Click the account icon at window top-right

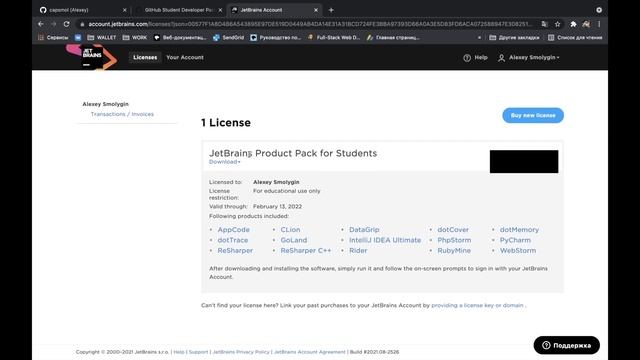[599, 10]
